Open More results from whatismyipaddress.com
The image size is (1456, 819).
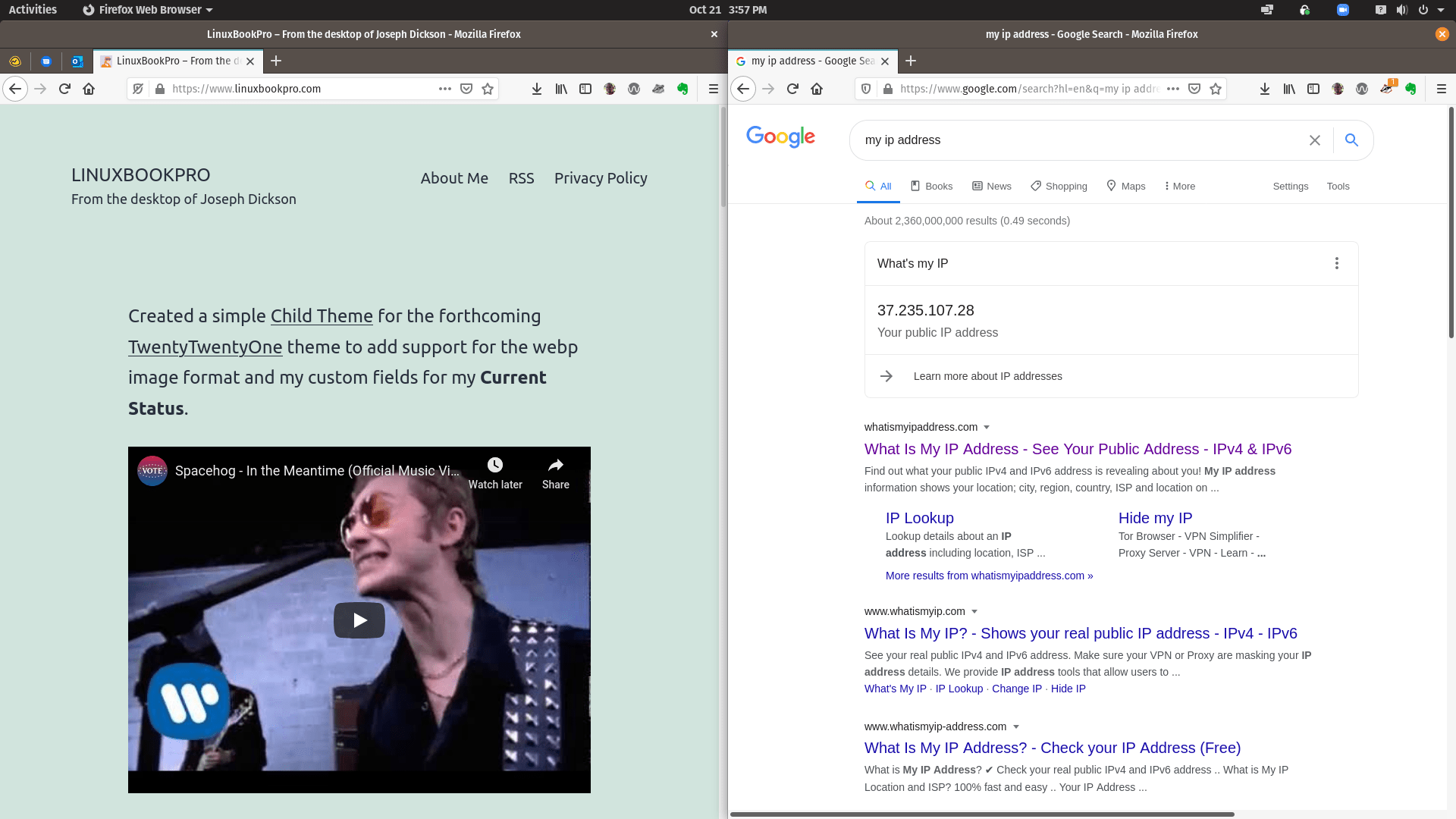point(989,576)
